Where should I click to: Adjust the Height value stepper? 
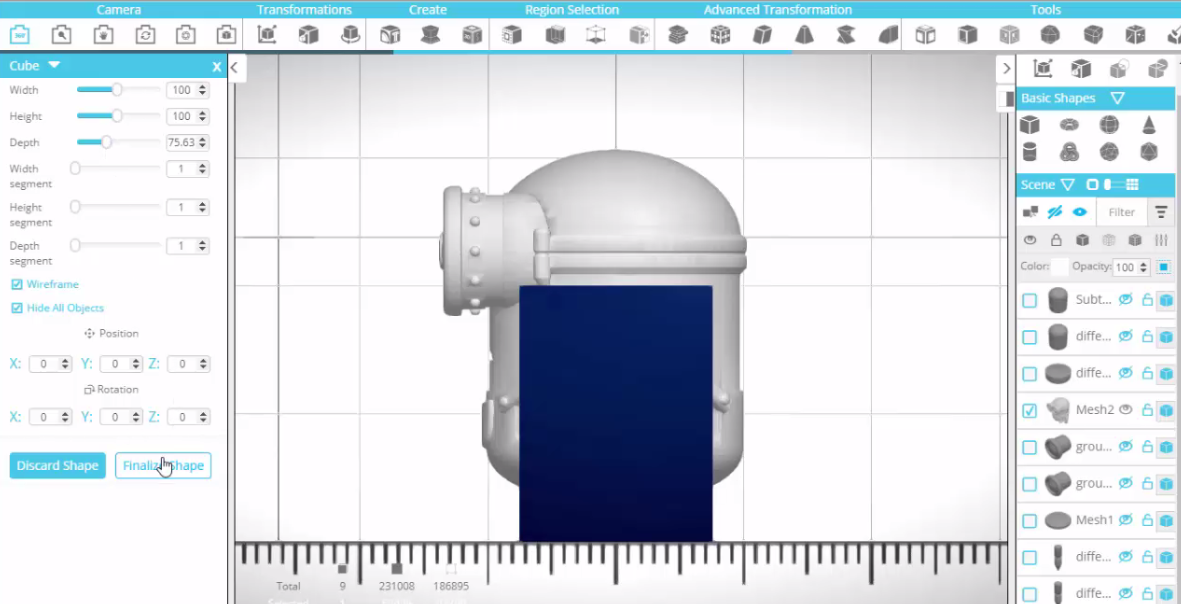point(202,116)
